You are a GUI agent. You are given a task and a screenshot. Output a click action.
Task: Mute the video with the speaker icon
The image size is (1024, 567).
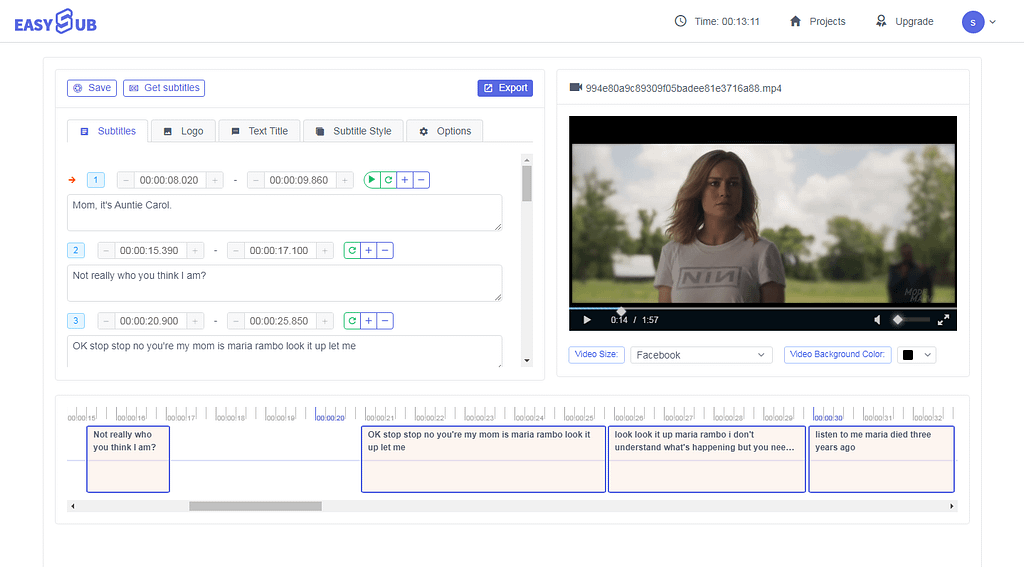coord(877,319)
